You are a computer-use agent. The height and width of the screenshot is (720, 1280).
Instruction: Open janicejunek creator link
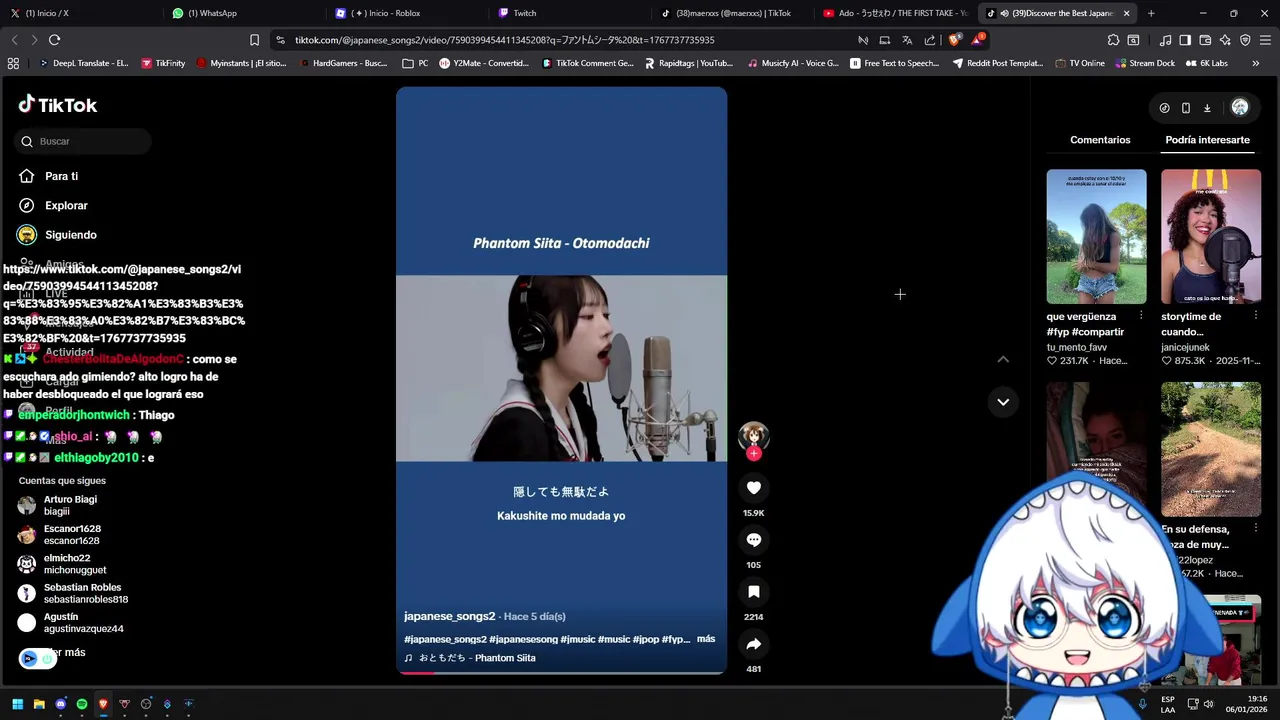[1185, 347]
